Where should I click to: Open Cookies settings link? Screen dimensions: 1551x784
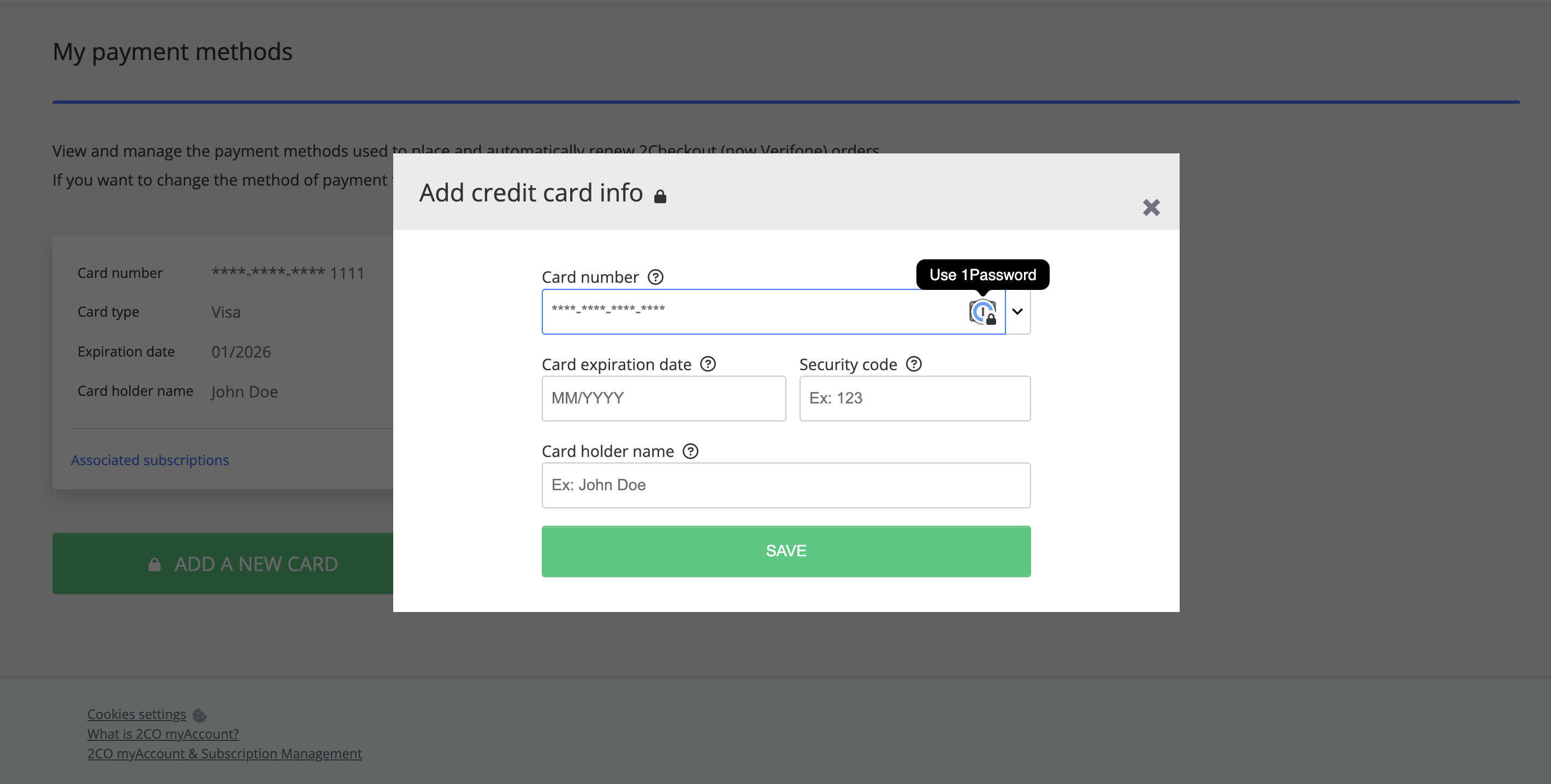[137, 714]
